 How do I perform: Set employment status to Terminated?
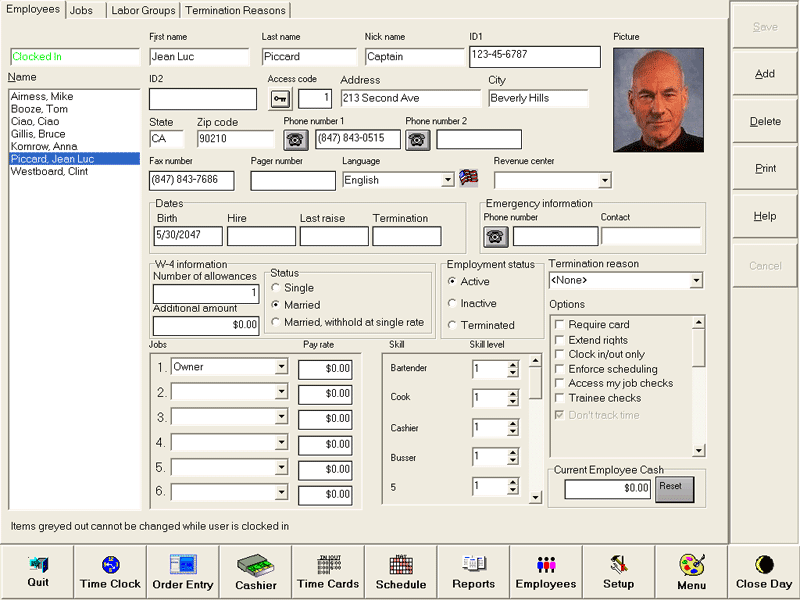click(x=453, y=325)
